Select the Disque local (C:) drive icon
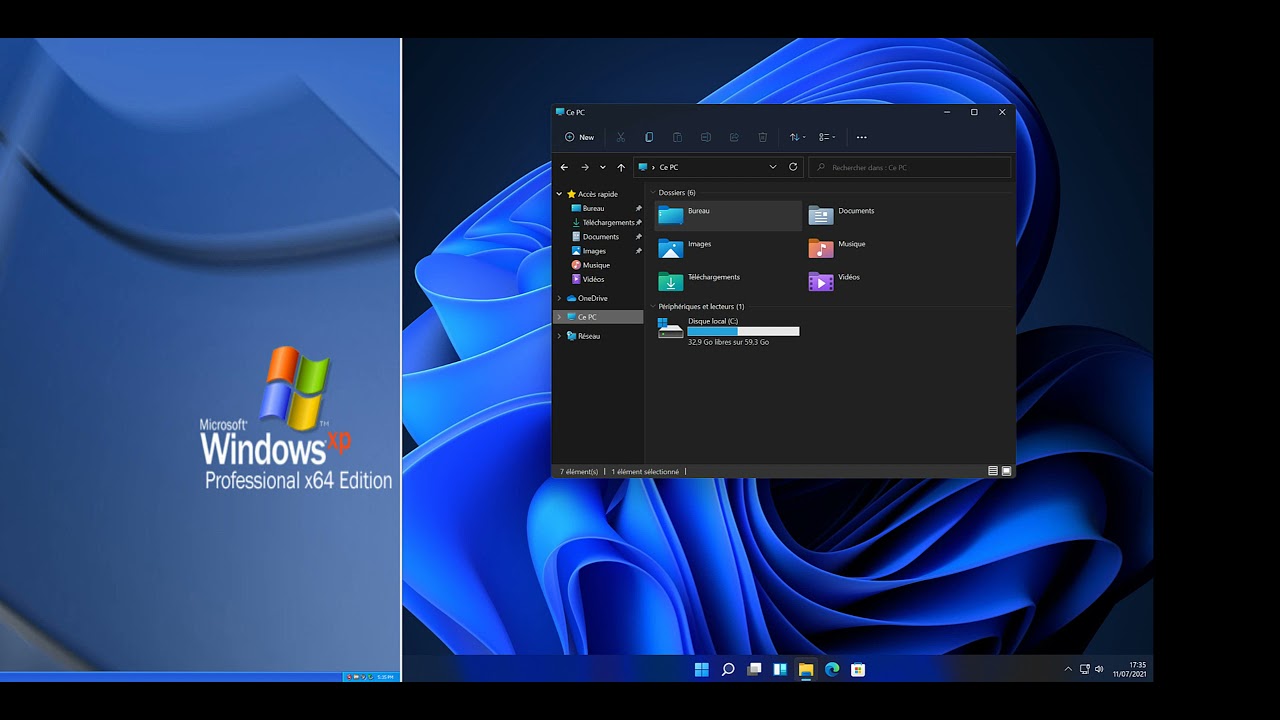The width and height of the screenshot is (1280, 720). point(671,328)
